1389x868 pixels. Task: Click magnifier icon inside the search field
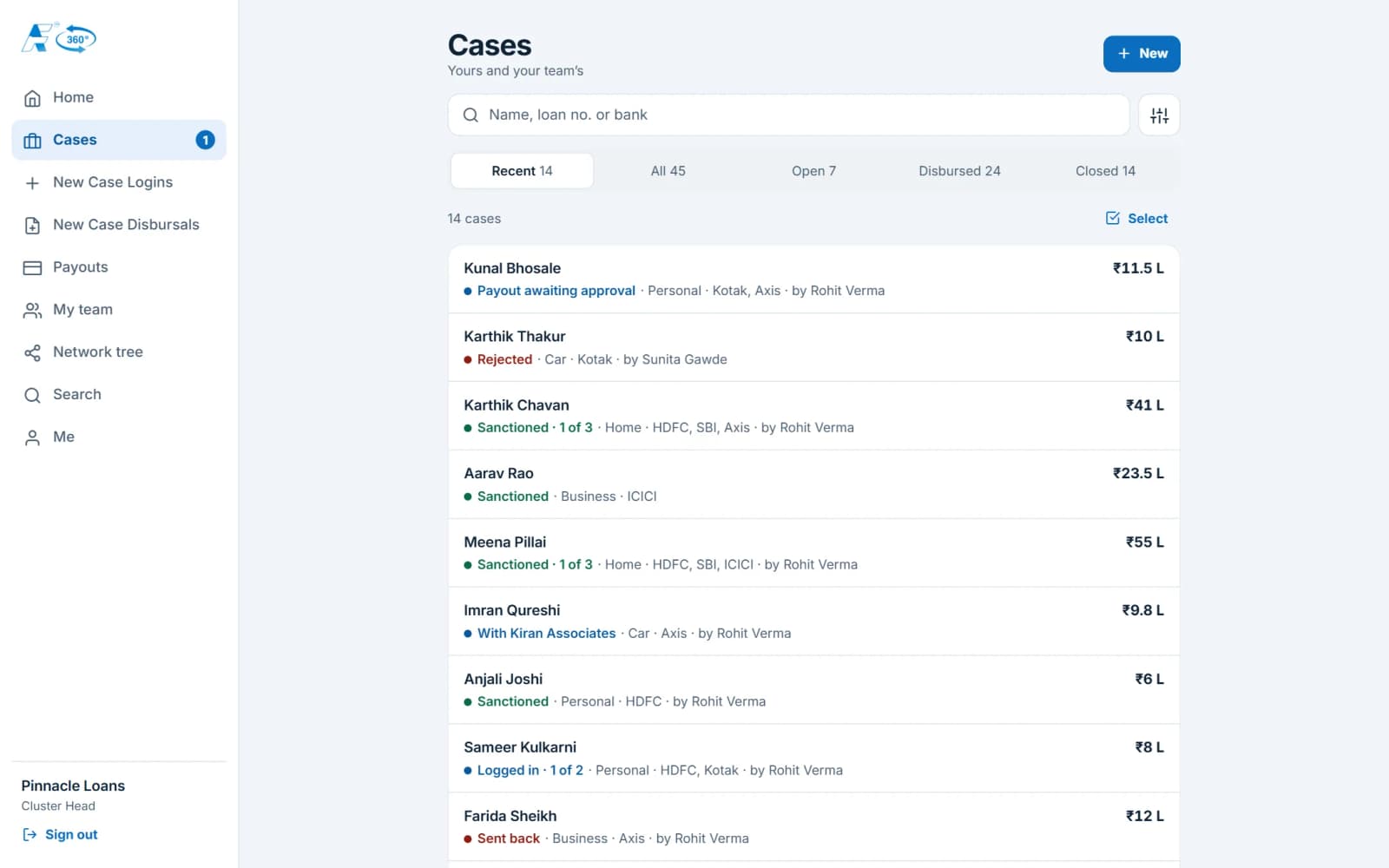click(x=471, y=115)
